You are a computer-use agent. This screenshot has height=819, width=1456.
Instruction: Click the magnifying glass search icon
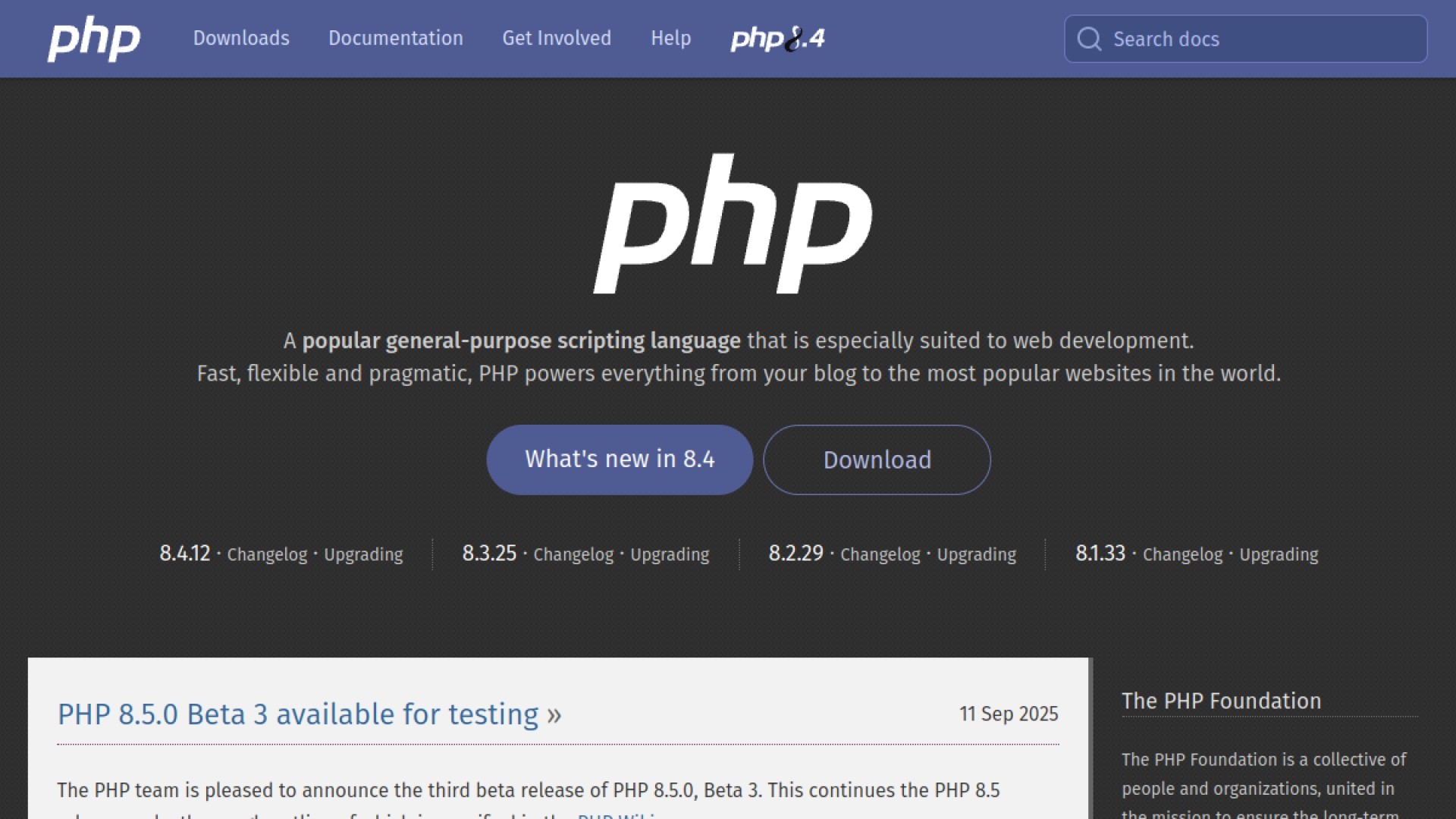click(x=1089, y=39)
